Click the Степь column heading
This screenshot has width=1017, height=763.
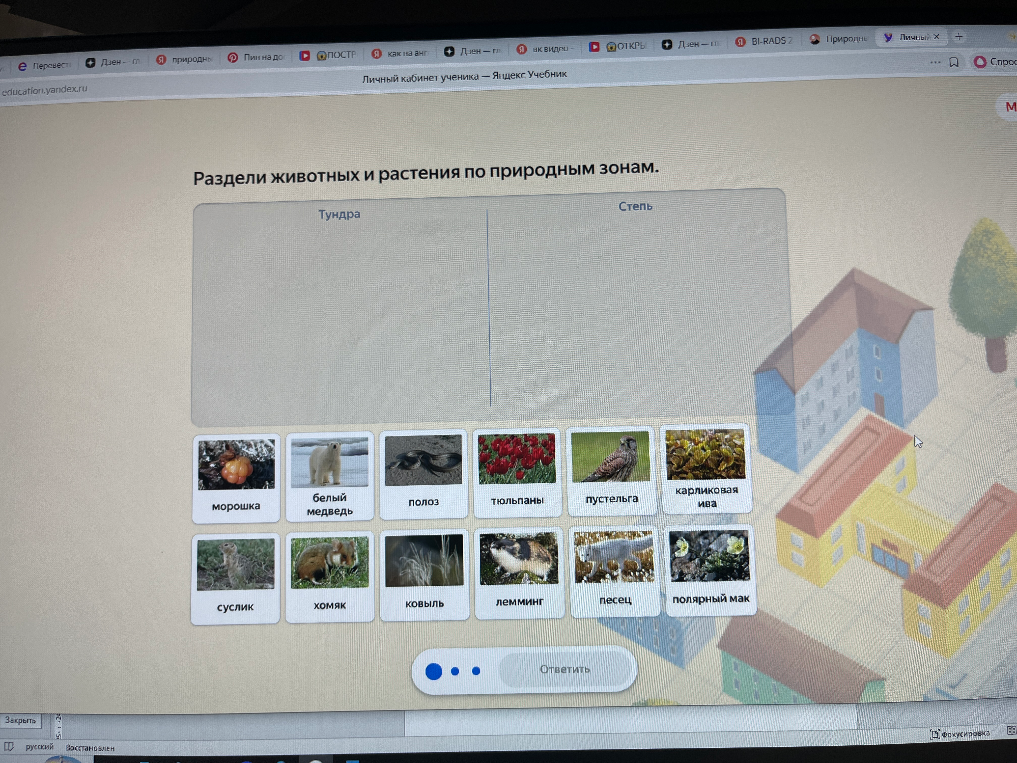[x=635, y=206]
